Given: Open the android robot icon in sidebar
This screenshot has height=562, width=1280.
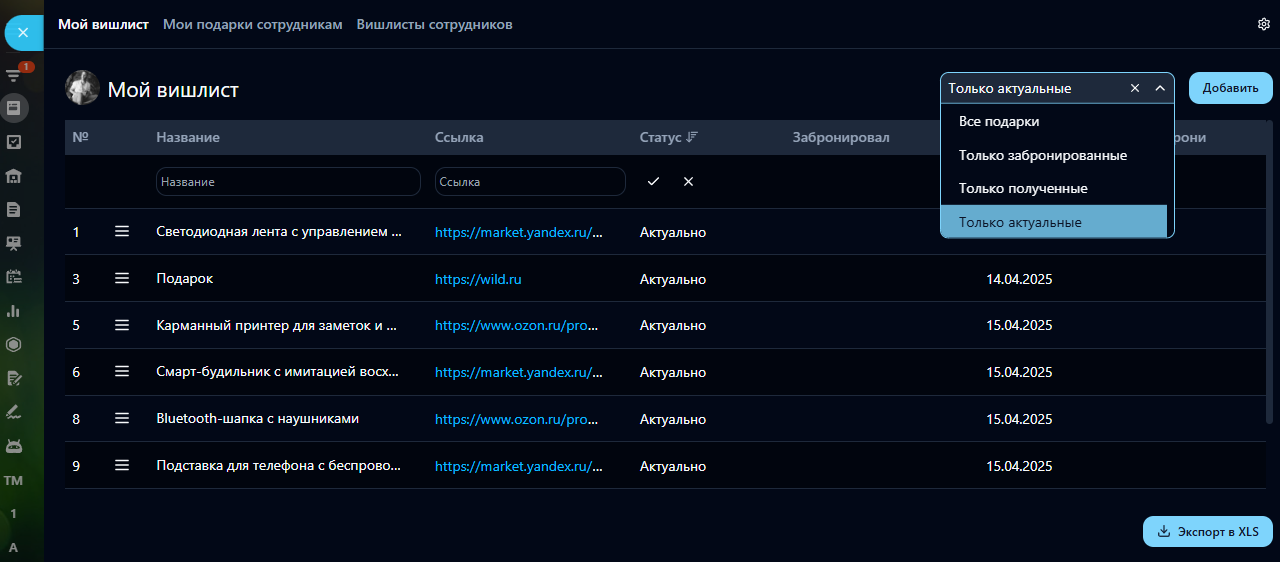Looking at the screenshot, I should pyautogui.click(x=14, y=446).
